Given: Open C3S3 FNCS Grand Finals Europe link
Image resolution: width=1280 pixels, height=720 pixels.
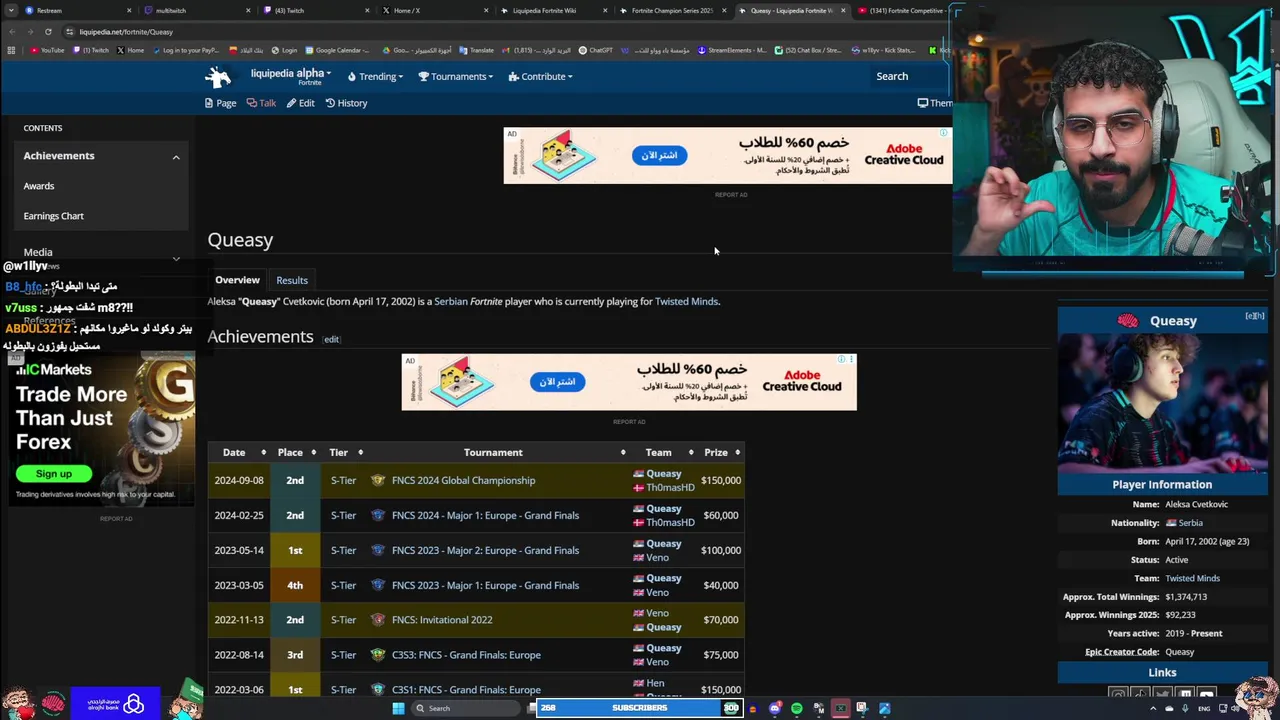Looking at the screenshot, I should tap(466, 655).
